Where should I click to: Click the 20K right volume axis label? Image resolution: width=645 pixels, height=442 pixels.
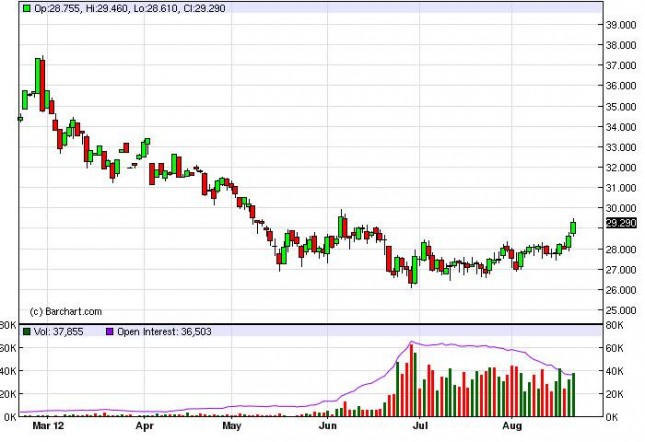point(615,394)
